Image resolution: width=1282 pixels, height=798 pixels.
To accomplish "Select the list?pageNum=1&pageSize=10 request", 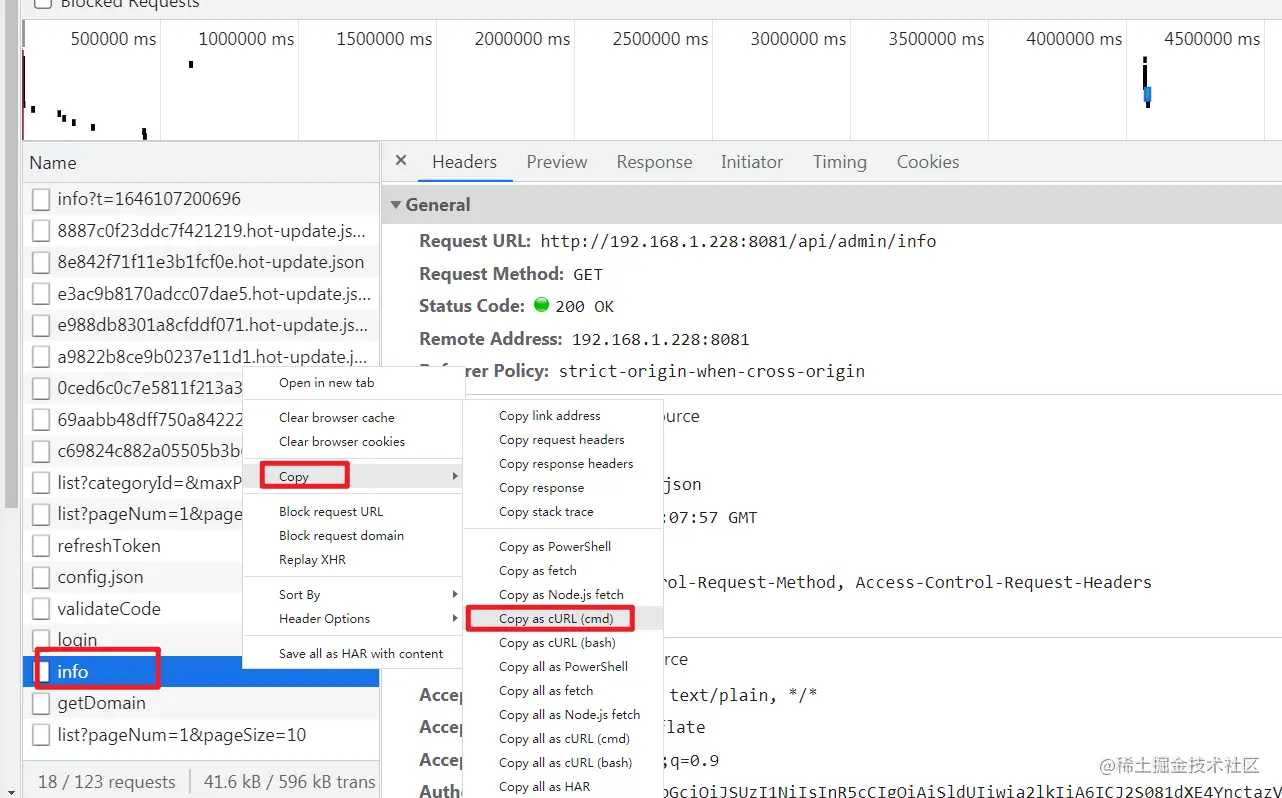I will (201, 735).
